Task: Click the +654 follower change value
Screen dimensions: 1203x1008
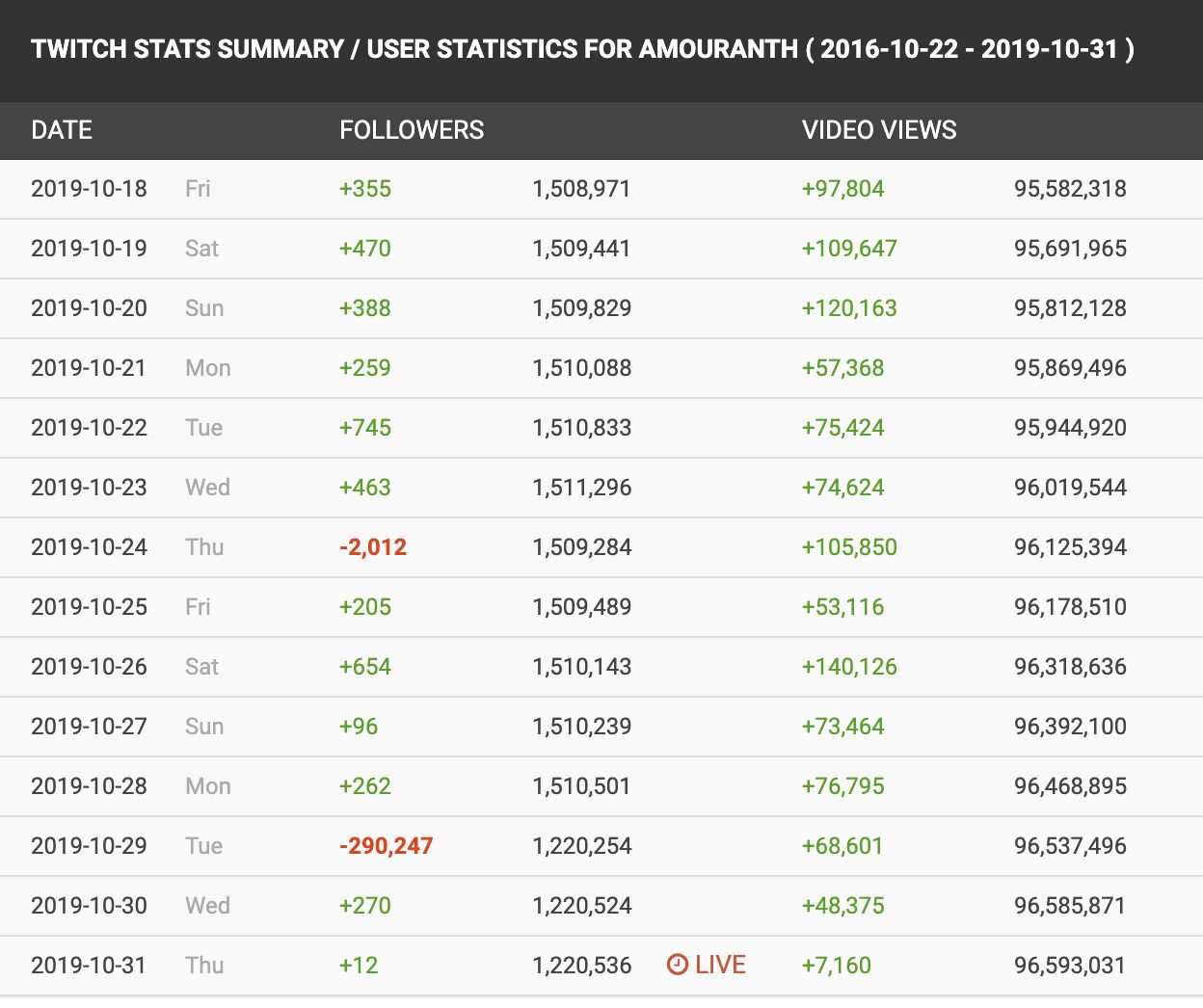Action: click(x=365, y=667)
